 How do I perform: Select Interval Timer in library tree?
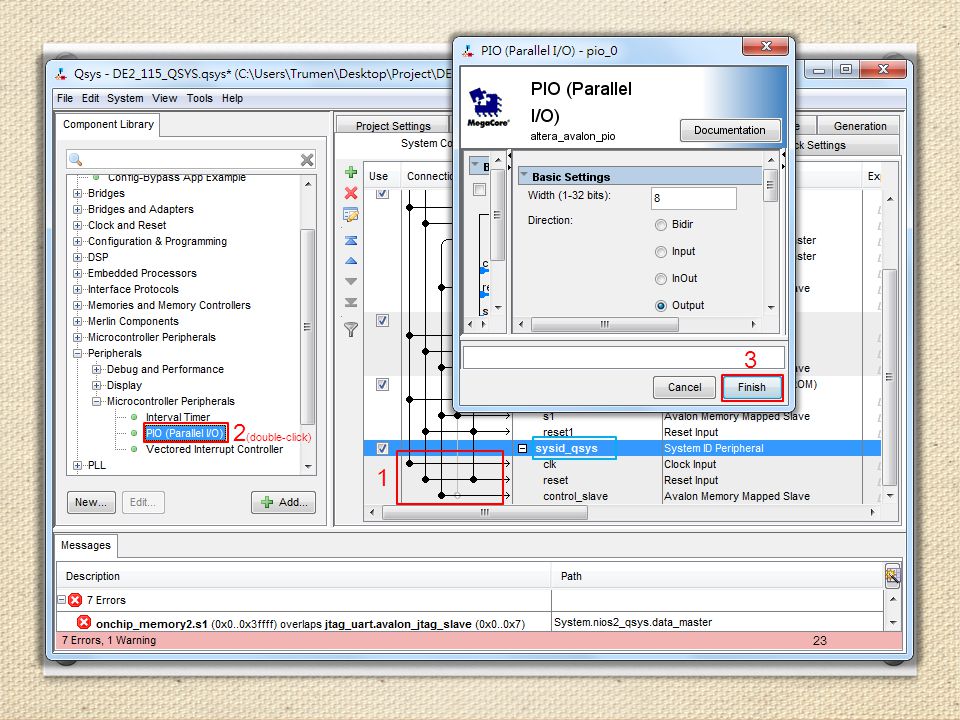click(x=178, y=417)
